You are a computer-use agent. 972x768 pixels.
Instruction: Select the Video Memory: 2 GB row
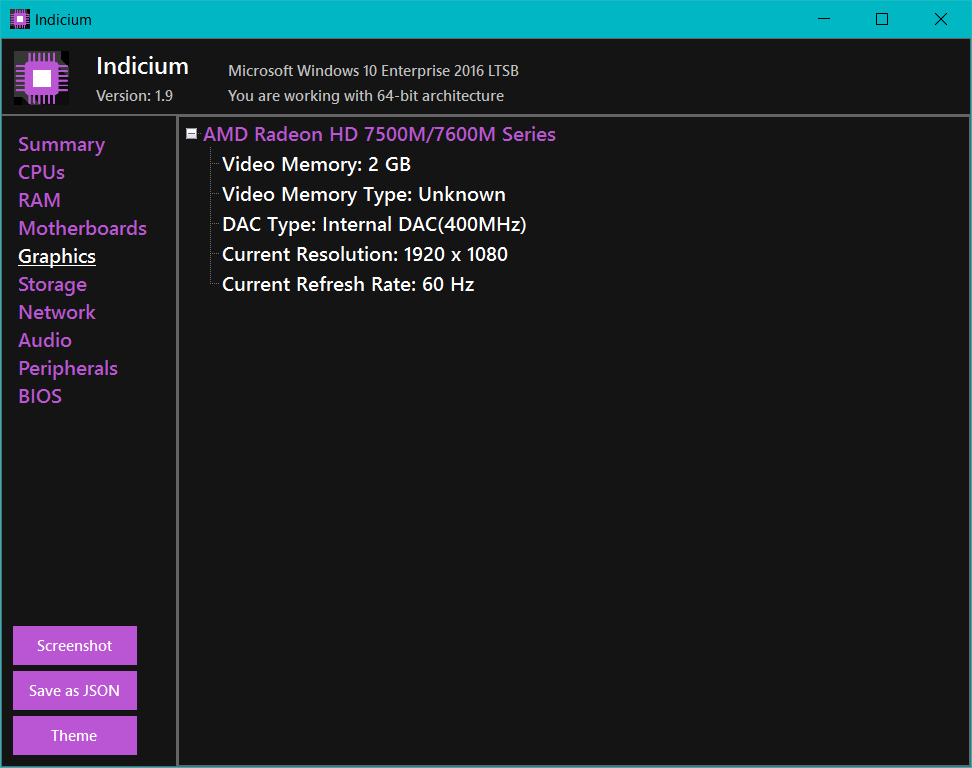coord(316,164)
